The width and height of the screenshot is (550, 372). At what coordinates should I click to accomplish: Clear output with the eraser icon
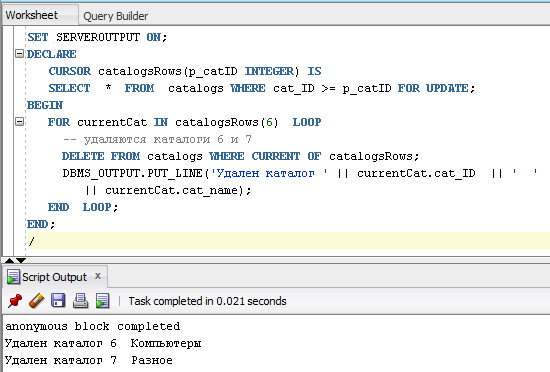click(x=36, y=301)
